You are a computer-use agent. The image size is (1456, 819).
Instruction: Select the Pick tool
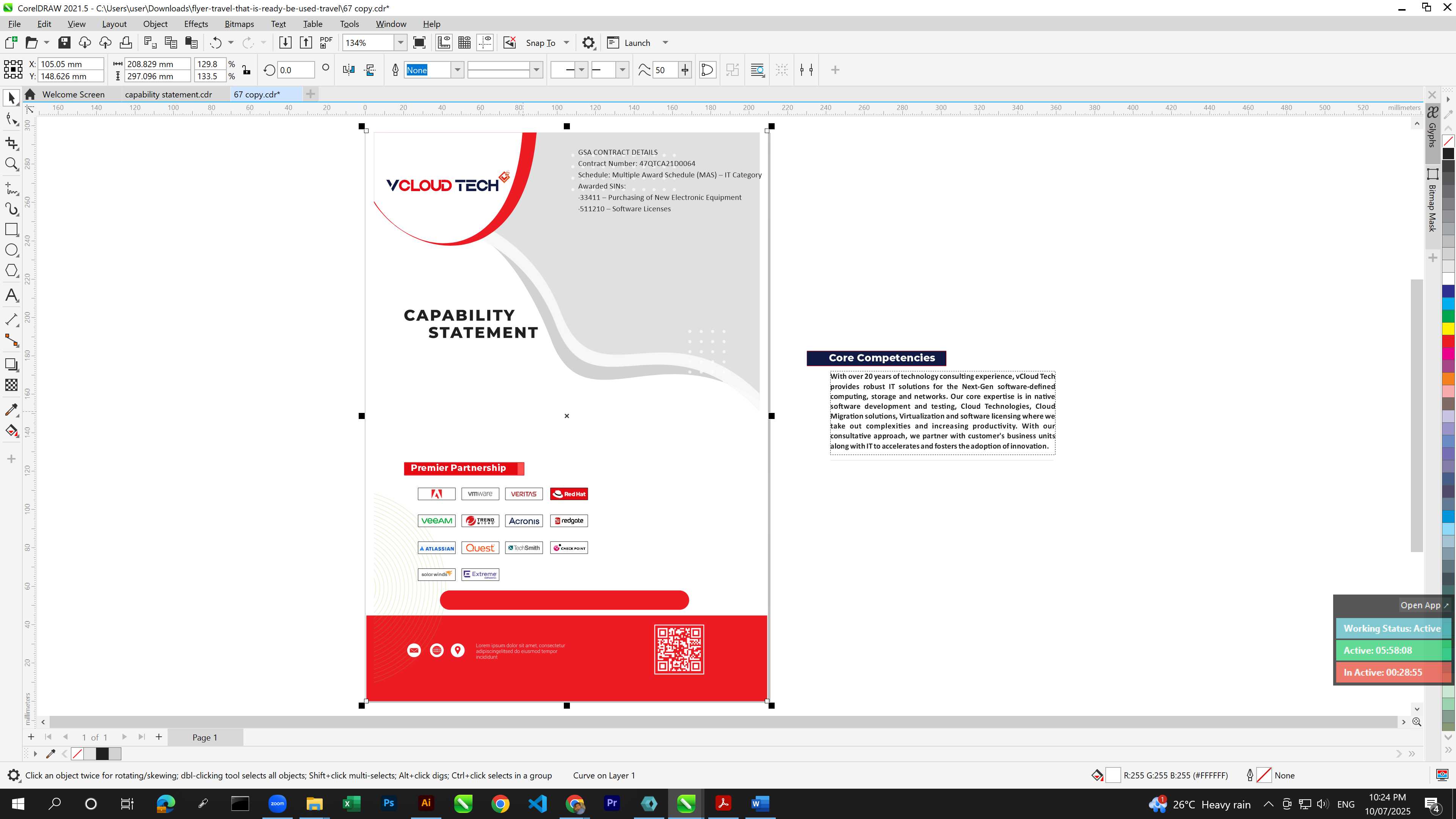click(11, 98)
